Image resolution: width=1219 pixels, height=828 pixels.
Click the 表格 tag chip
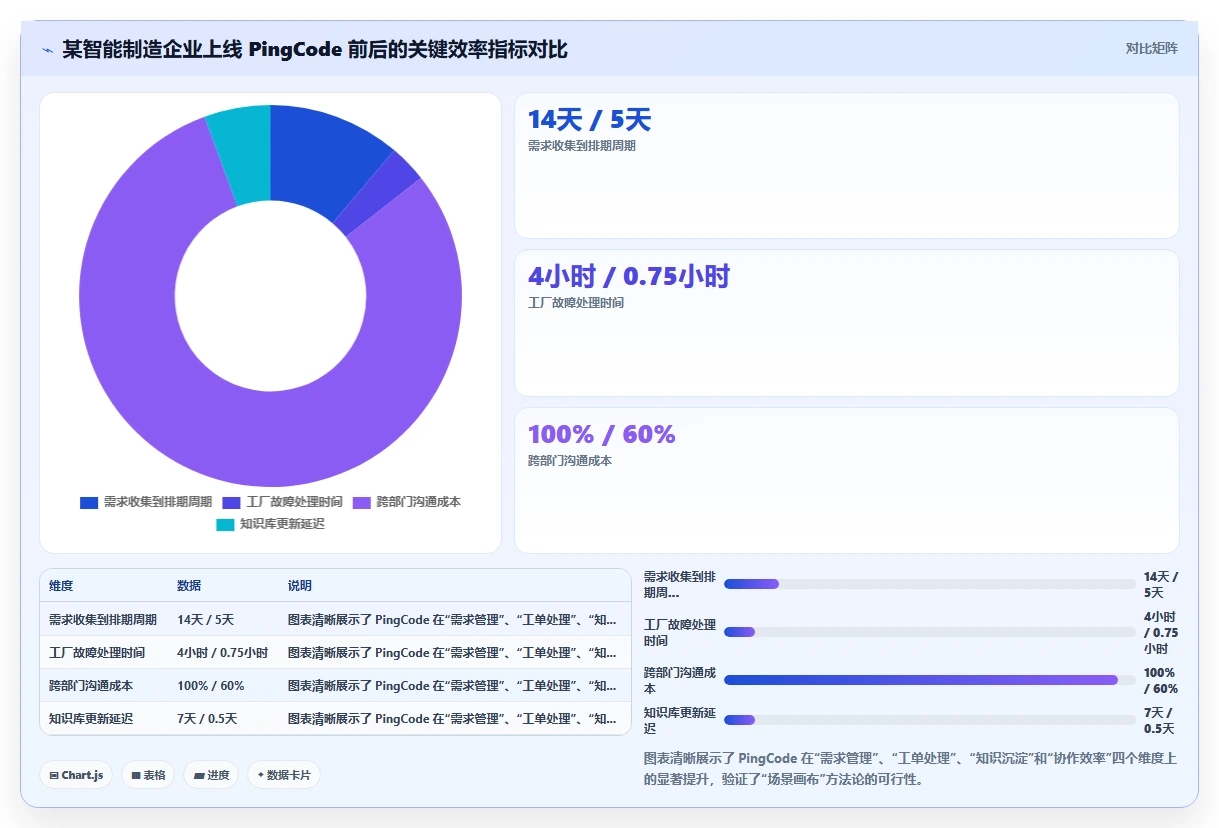(x=148, y=775)
